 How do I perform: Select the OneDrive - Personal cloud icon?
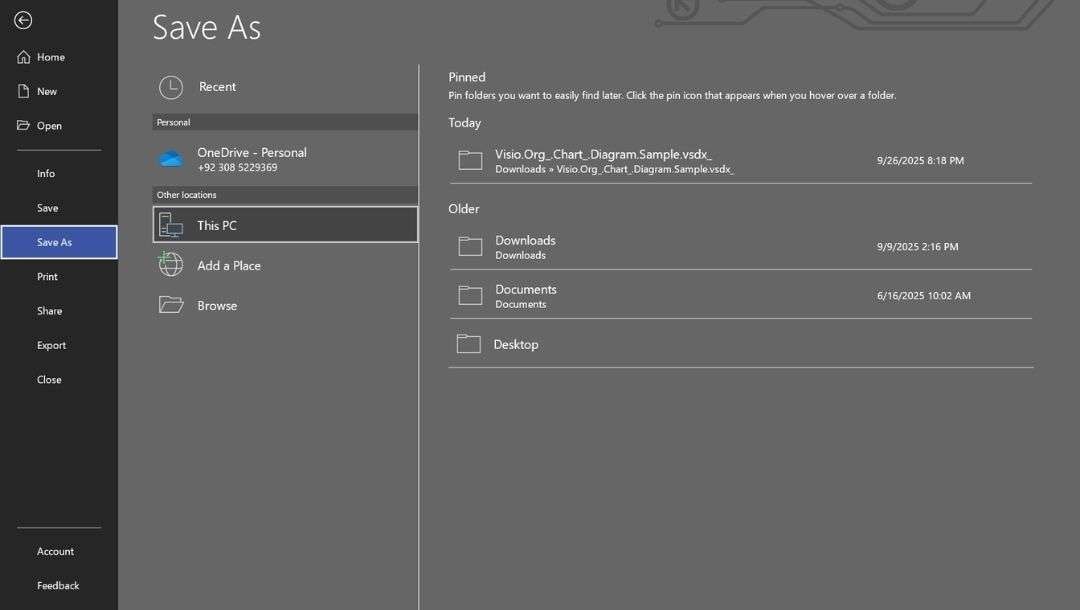coord(170,157)
